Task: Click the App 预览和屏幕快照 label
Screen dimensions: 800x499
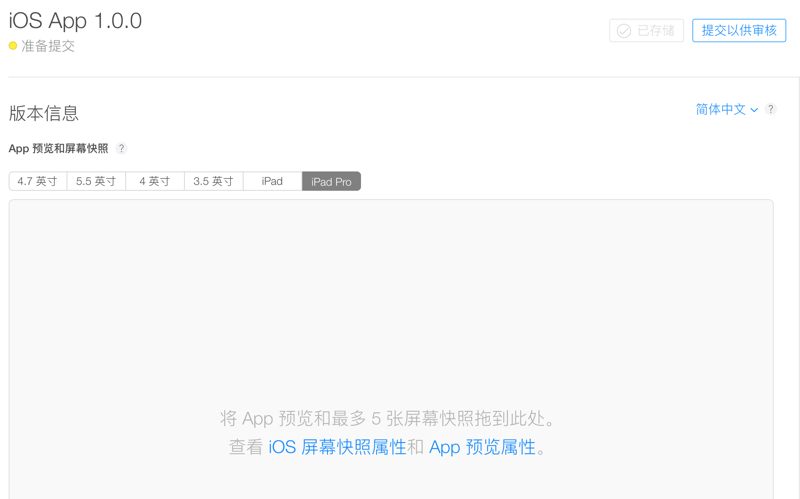Action: coord(59,148)
